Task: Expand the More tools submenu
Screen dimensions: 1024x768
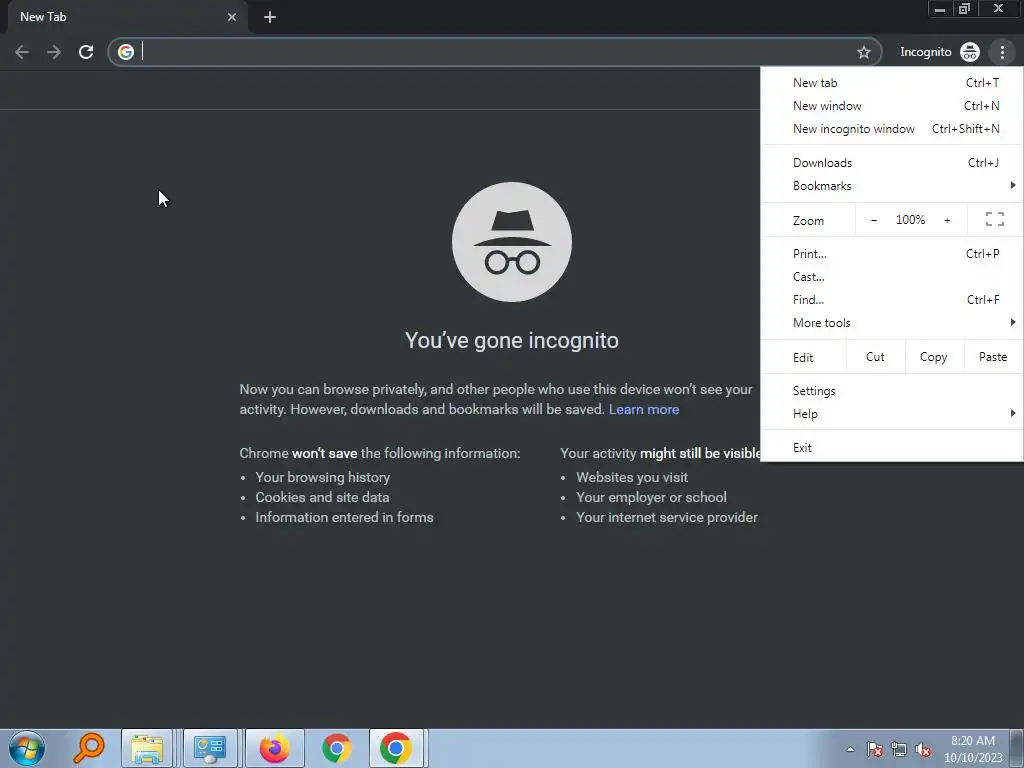Action: 891,323
